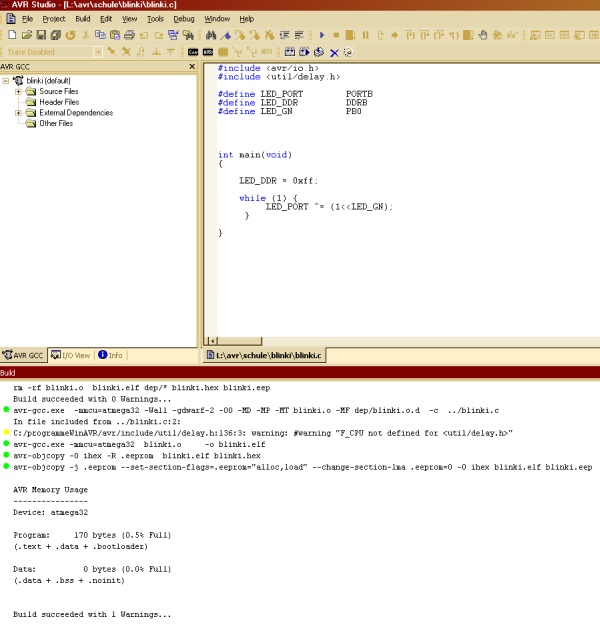Image resolution: width=600 pixels, height=635 pixels.
Task: Toggle bookmark with blue flag icon
Action: (226, 36)
